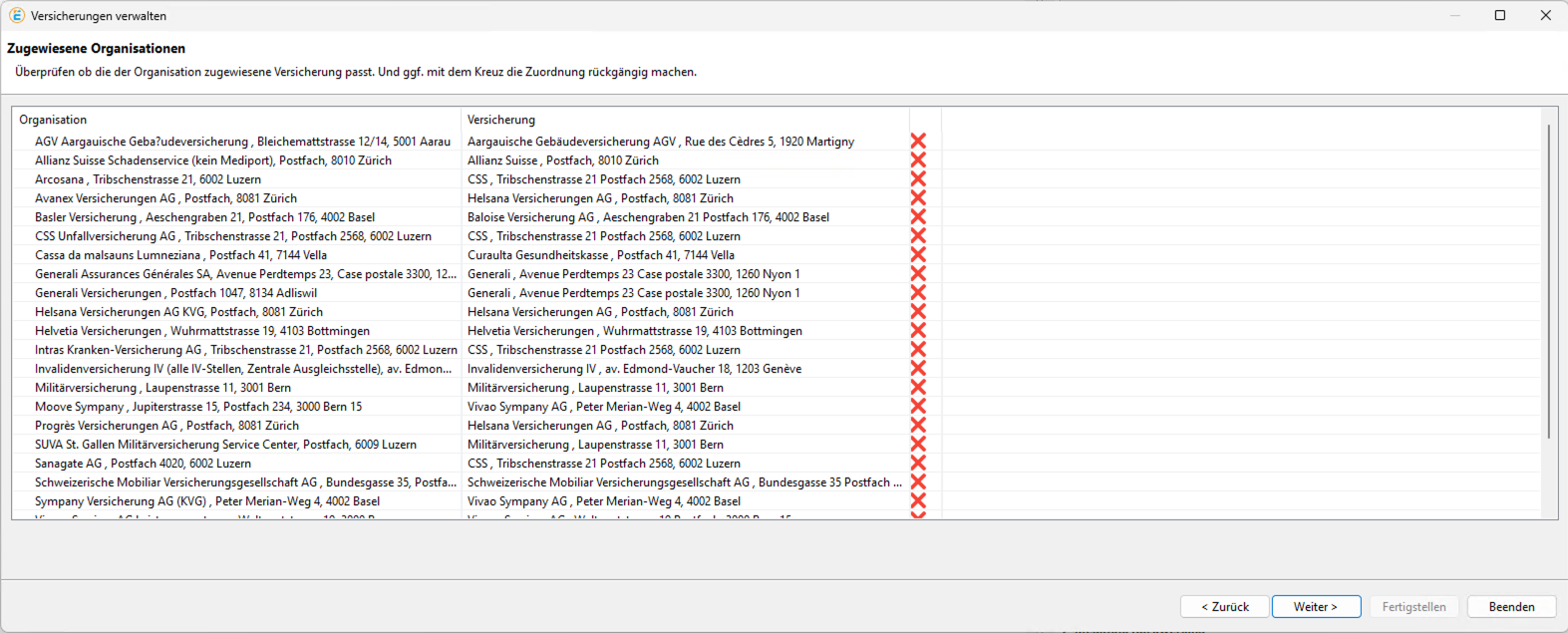The image size is (1568, 633).
Task: Proceed with the Weiter button
Action: [x=1316, y=606]
